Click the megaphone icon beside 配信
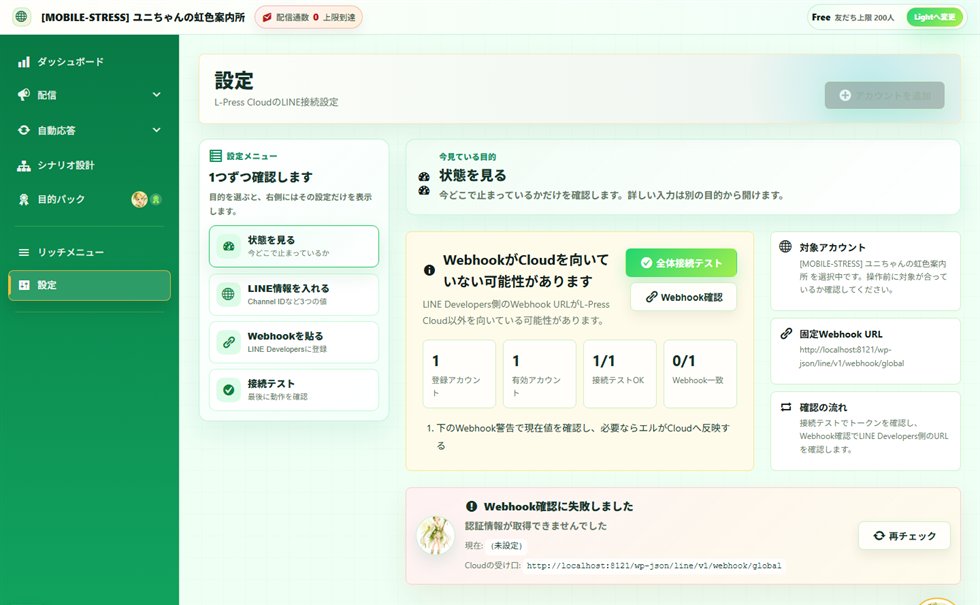Screen dimensions: 980x605 coord(24,94)
